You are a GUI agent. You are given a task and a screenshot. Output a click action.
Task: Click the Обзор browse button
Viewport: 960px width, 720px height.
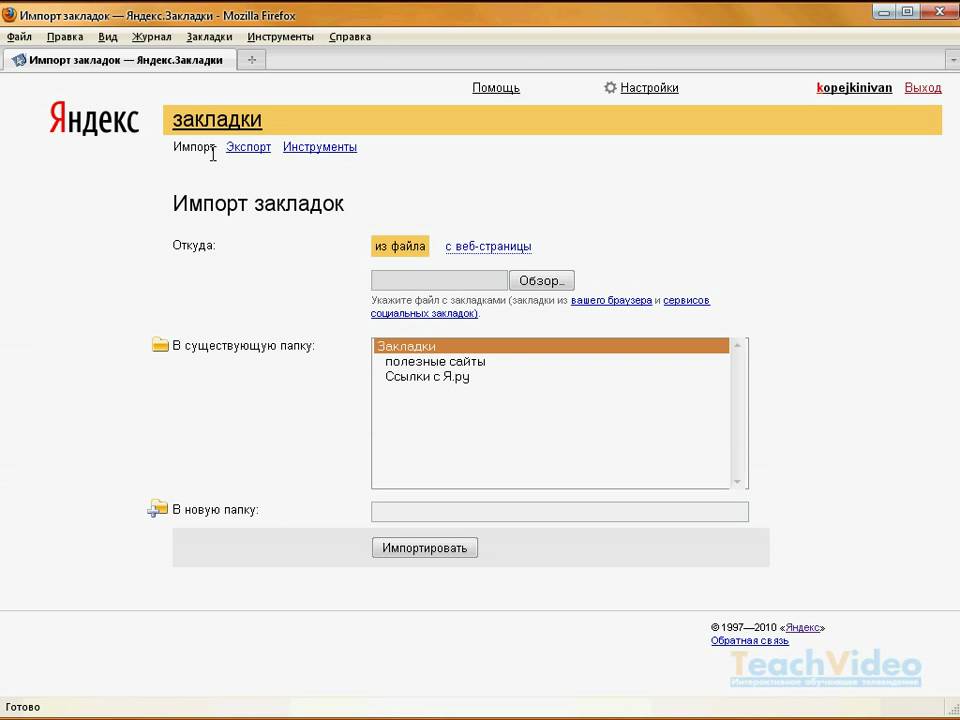542,280
